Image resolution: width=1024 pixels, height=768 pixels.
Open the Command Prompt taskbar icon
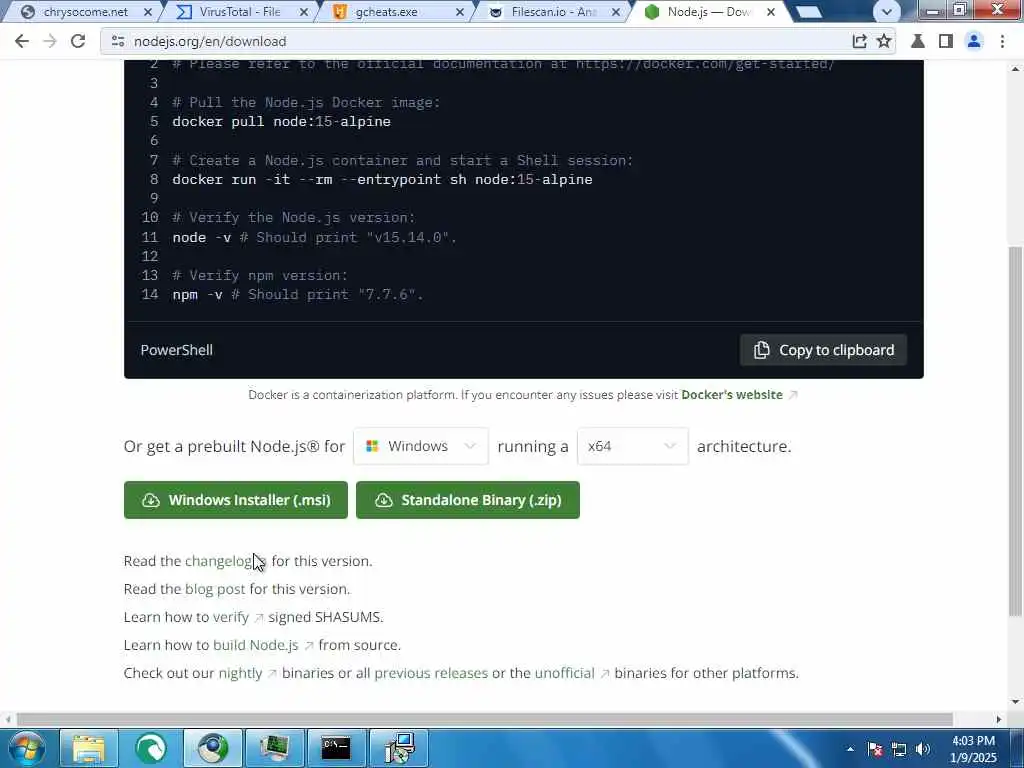click(x=336, y=748)
